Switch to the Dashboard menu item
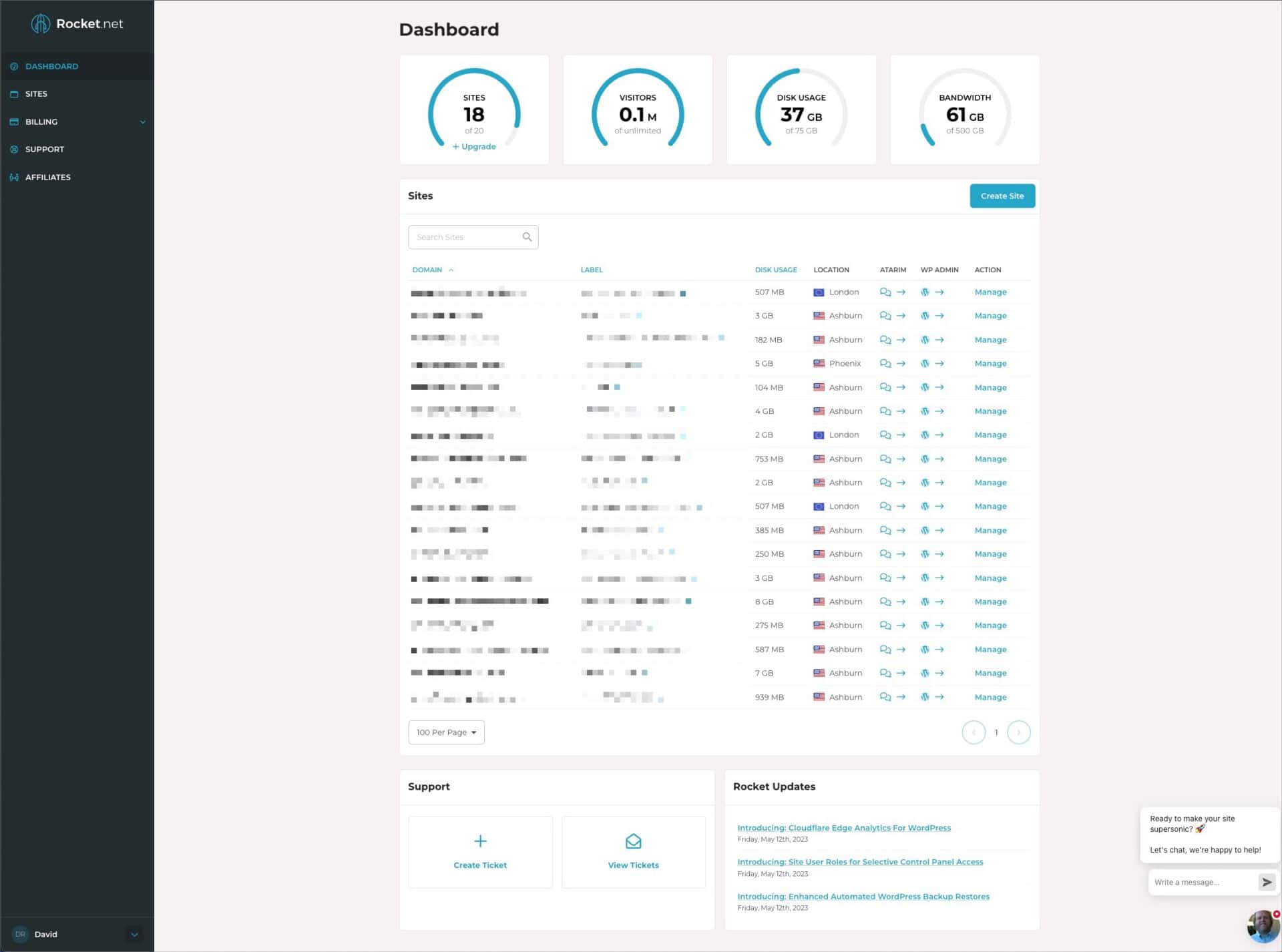This screenshot has width=1282, height=952. [51, 66]
